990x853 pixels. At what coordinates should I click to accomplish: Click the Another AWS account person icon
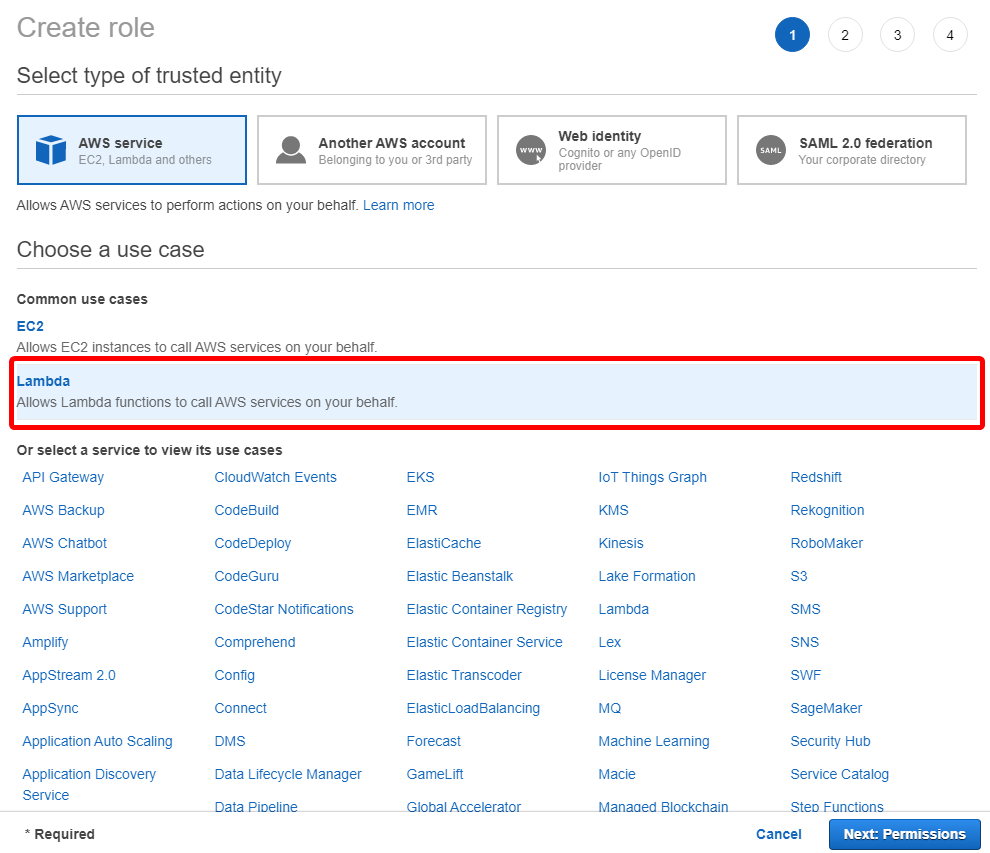[x=291, y=150]
